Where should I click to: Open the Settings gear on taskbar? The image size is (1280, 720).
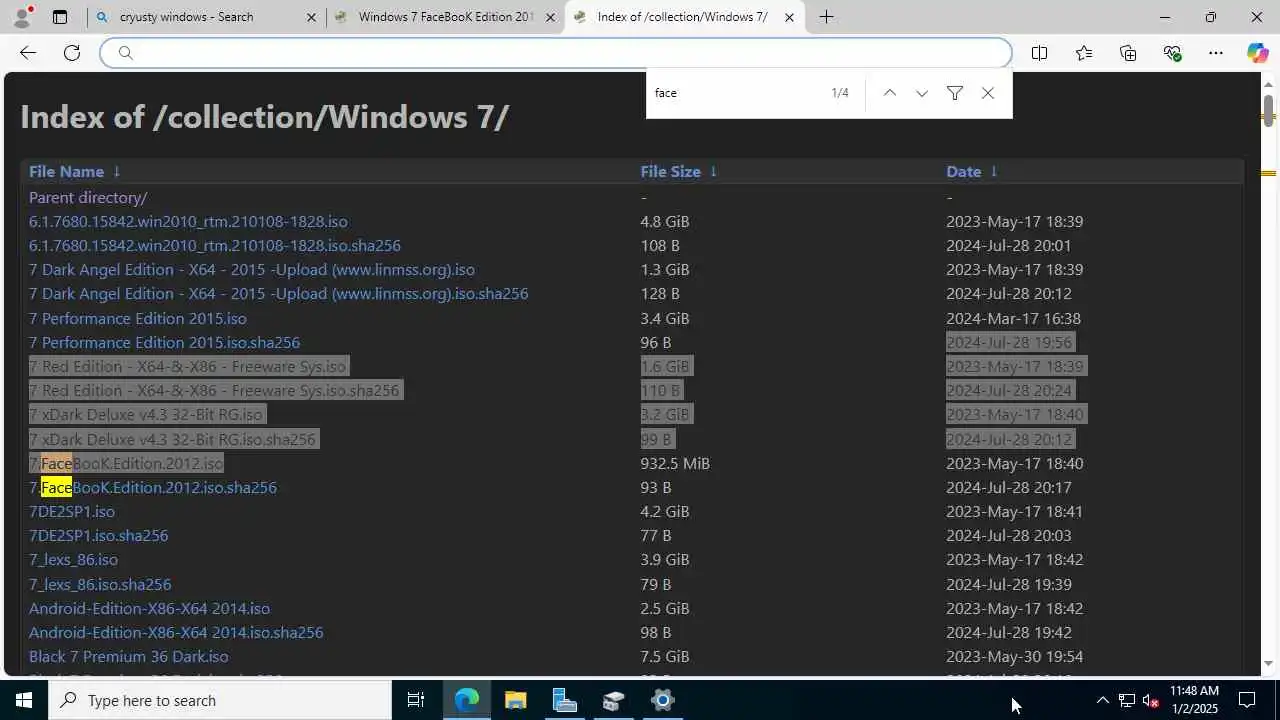tap(662, 700)
